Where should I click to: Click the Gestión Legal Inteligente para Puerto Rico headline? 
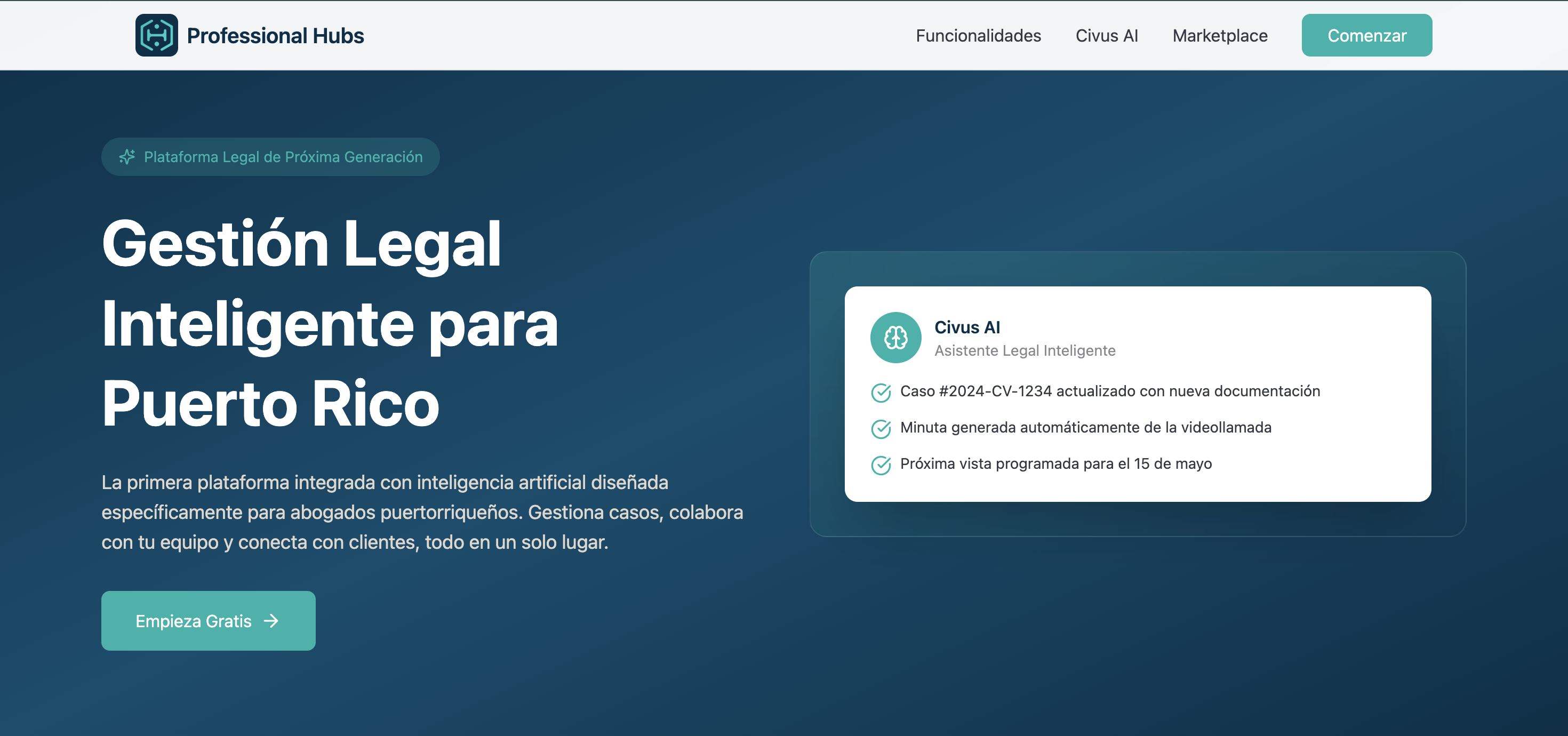tap(330, 323)
